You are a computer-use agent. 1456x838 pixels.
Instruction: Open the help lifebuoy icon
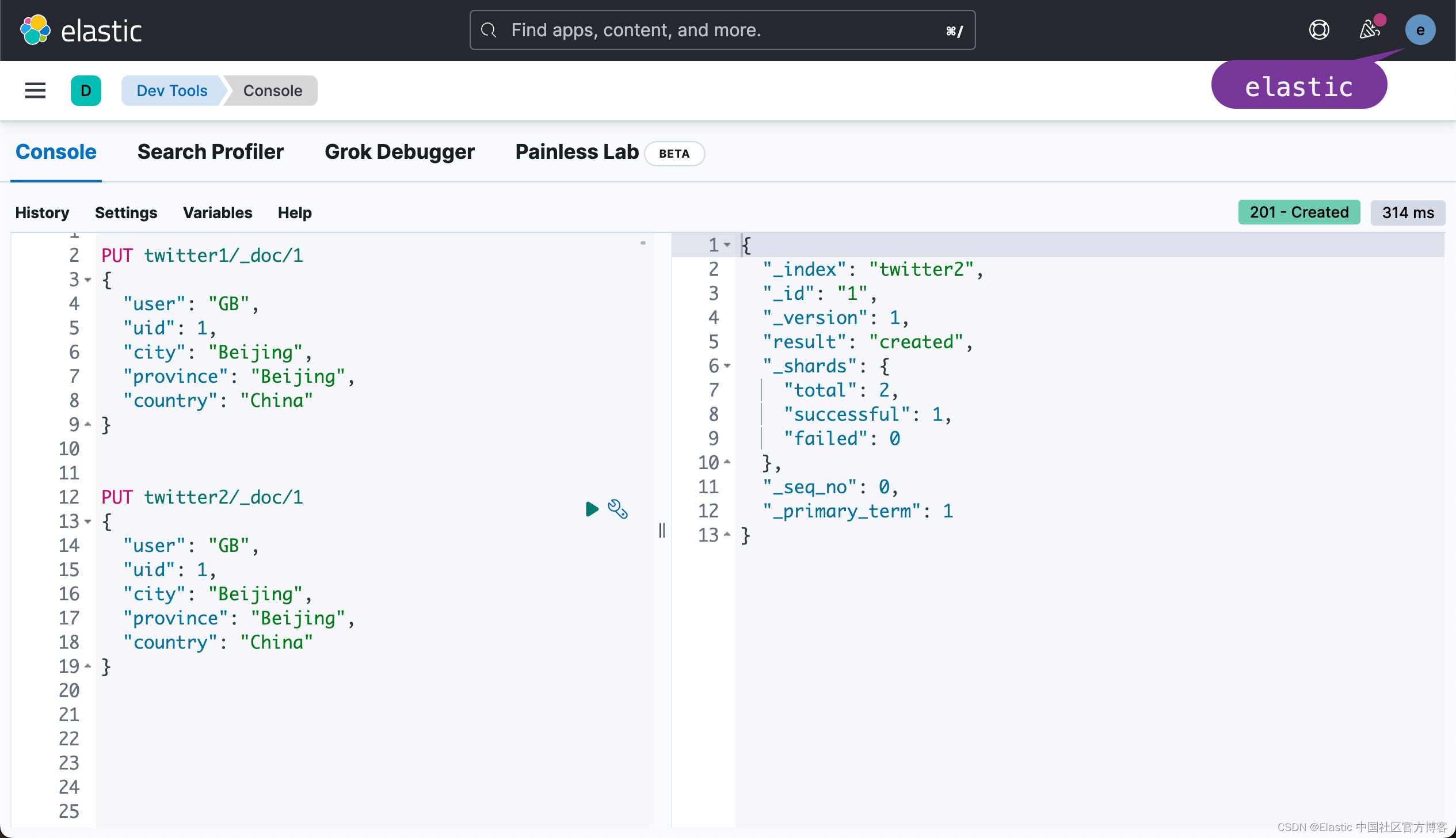pyautogui.click(x=1318, y=30)
